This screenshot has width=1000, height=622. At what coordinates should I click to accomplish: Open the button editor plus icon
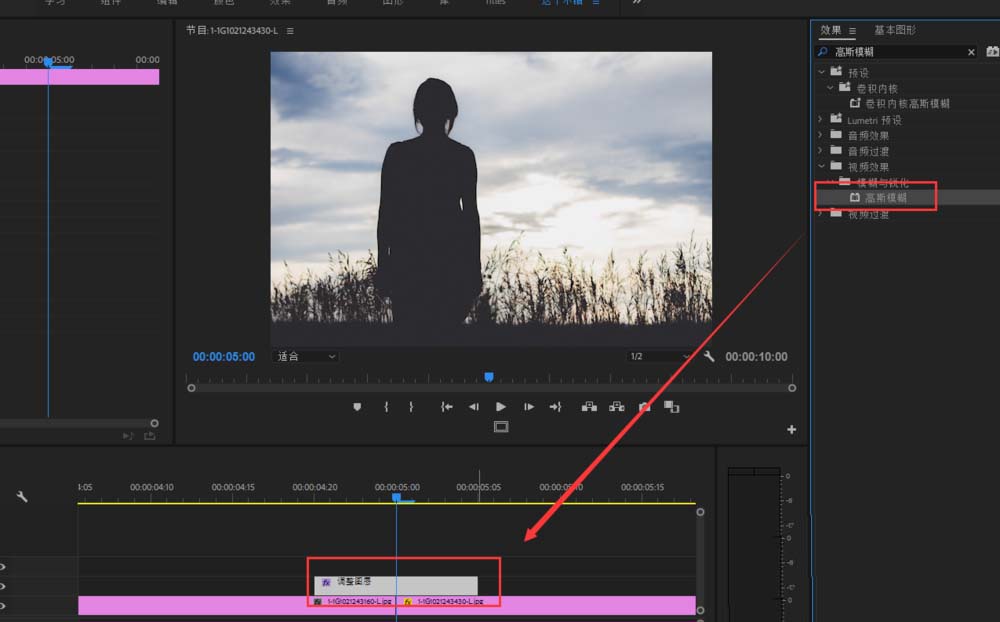point(792,430)
